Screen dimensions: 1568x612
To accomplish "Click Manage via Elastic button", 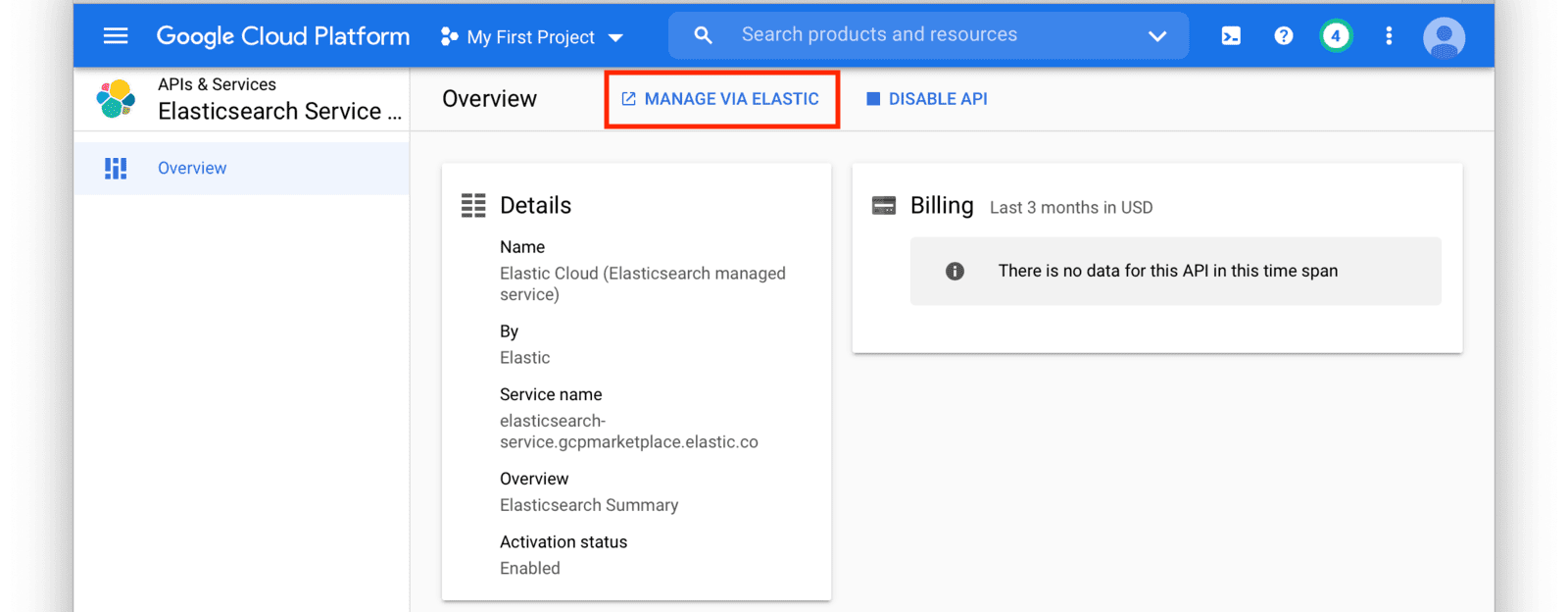I will (x=721, y=99).
